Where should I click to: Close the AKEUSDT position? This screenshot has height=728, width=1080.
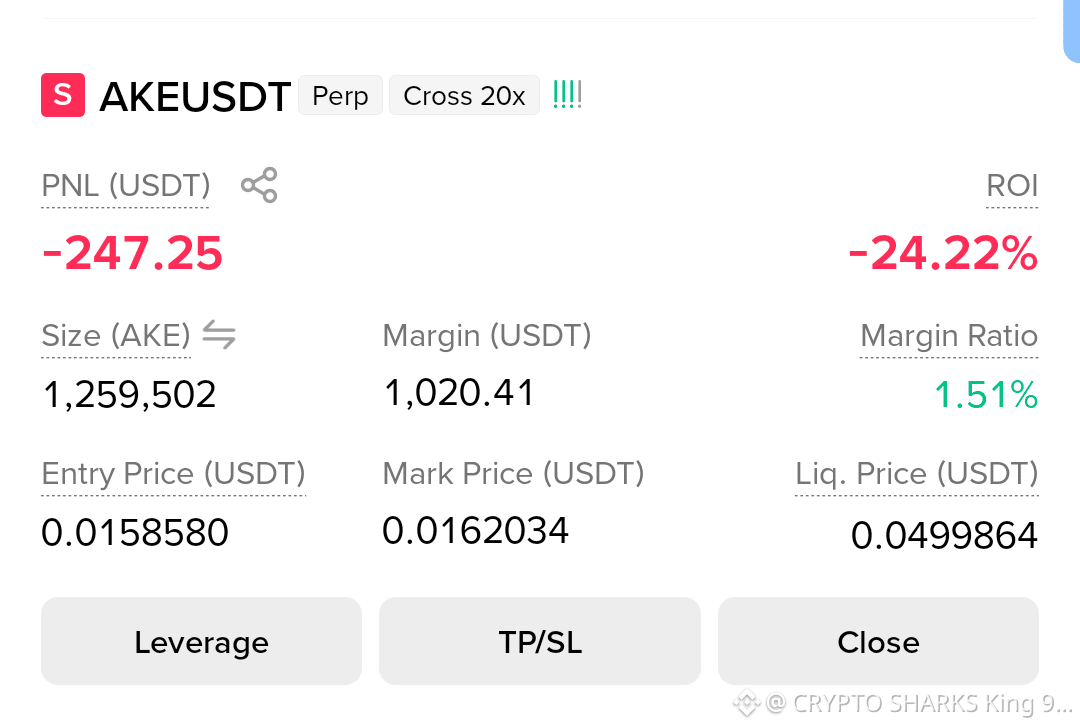click(878, 641)
